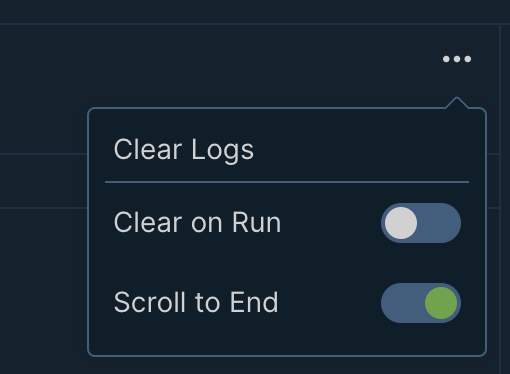510x374 pixels.
Task: Click the separator line under Clear Logs
Action: [x=287, y=182]
